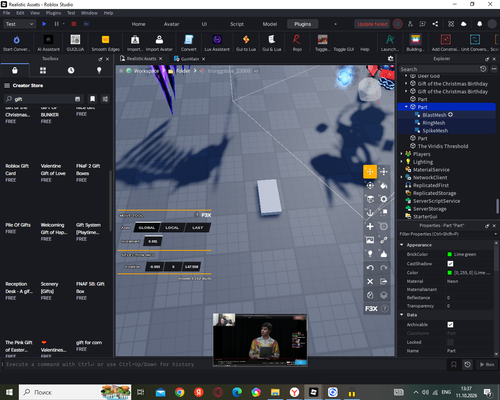
Task: Click the Play test button
Action: pos(44,24)
